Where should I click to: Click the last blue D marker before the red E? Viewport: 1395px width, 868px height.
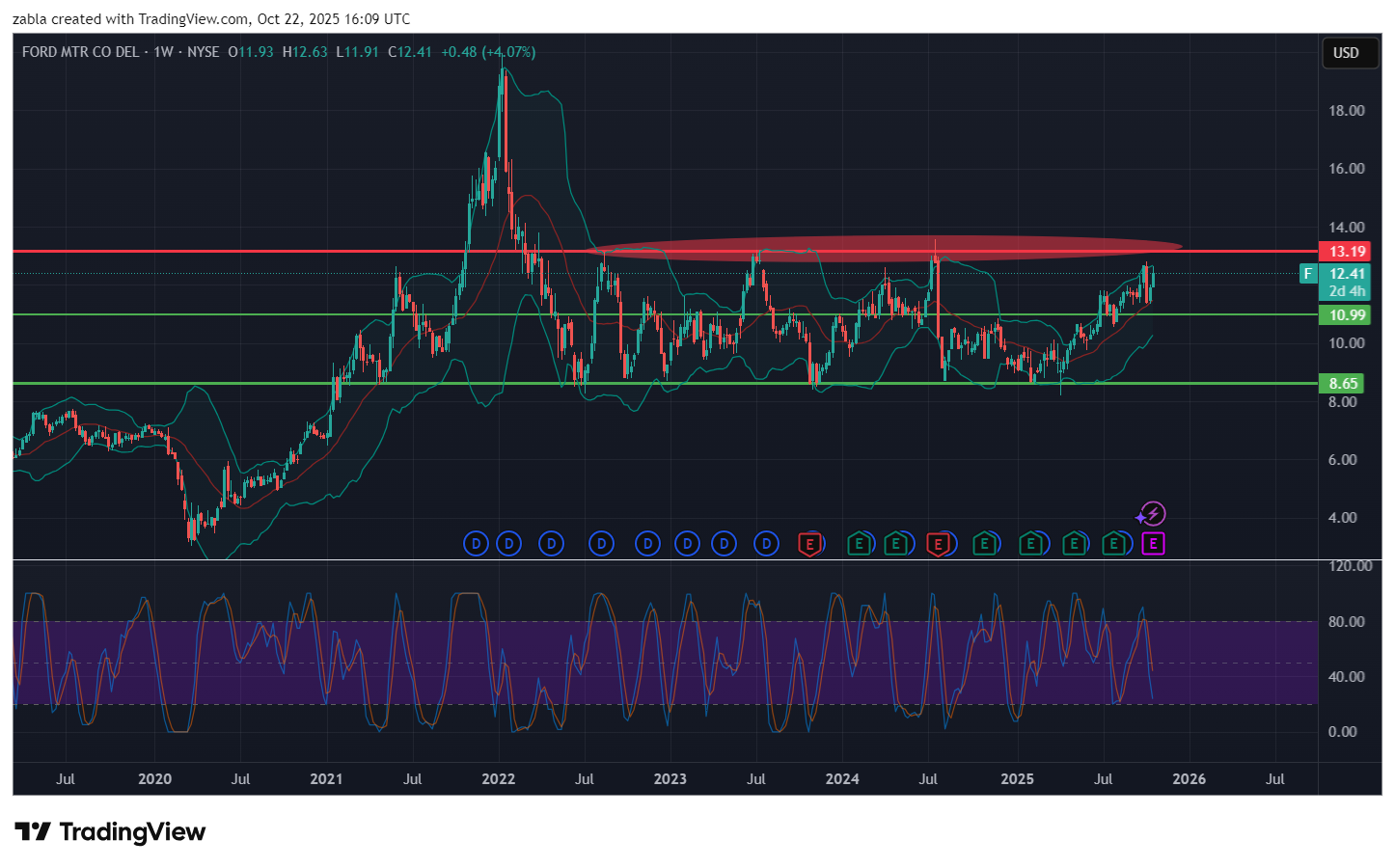click(766, 544)
